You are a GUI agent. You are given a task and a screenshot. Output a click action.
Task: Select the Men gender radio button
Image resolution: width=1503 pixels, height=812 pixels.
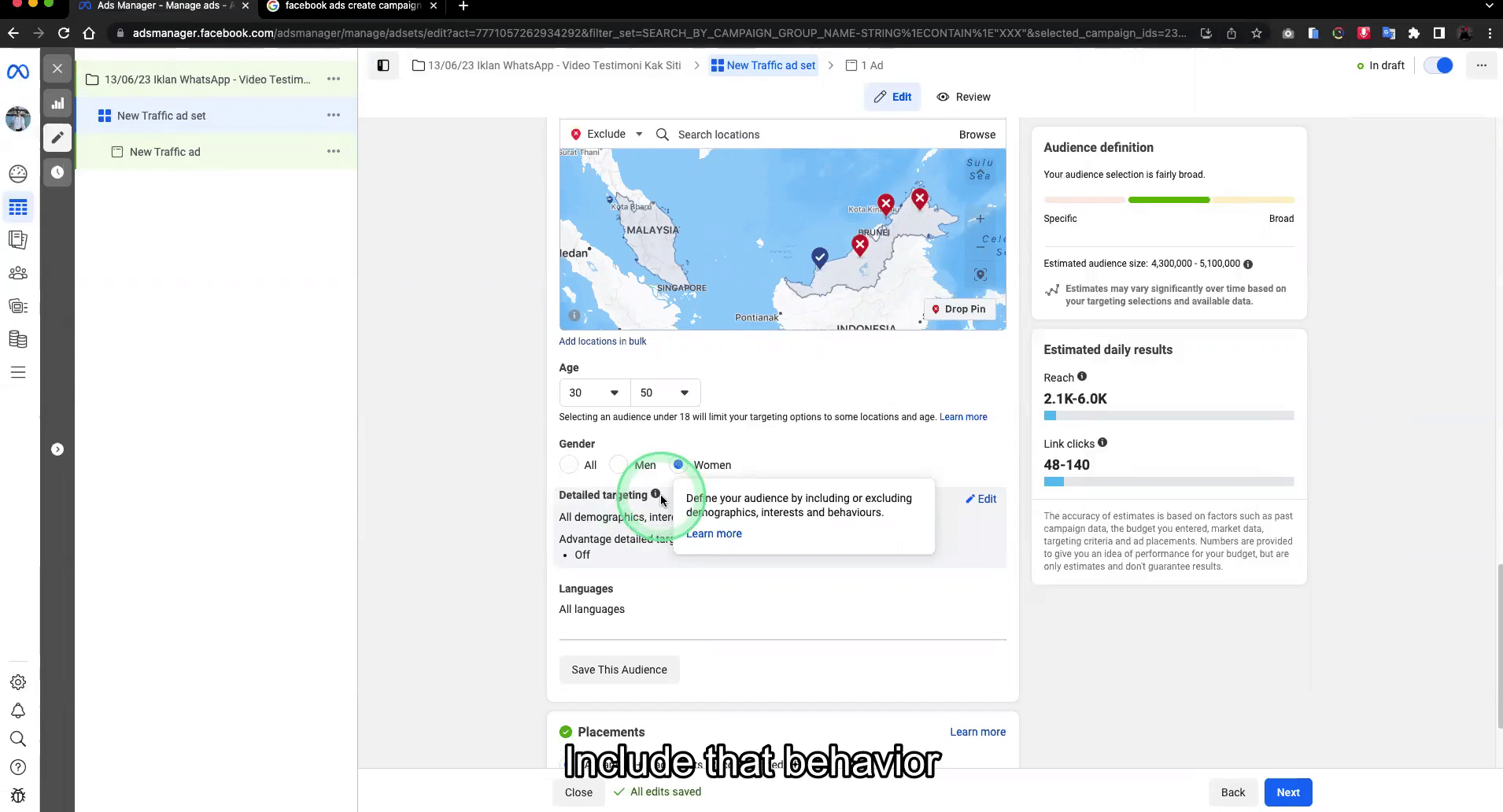[619, 465]
